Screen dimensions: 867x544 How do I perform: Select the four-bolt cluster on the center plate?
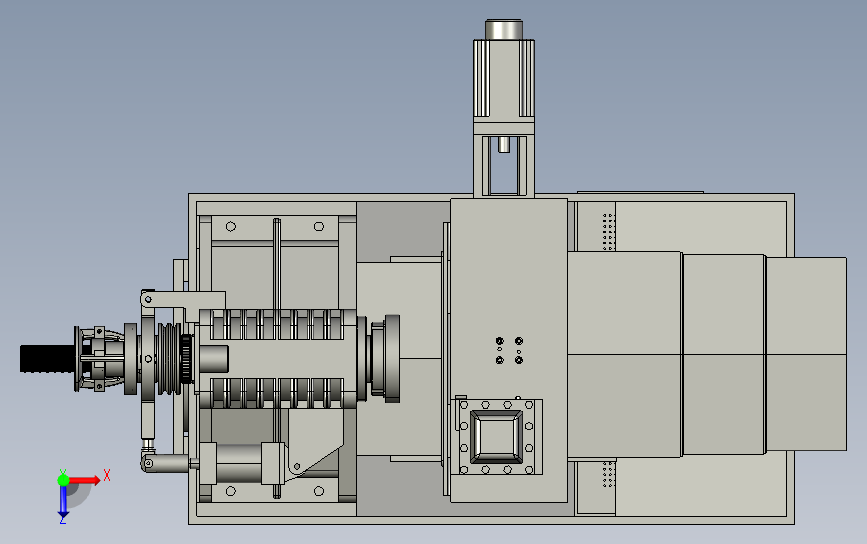point(509,351)
